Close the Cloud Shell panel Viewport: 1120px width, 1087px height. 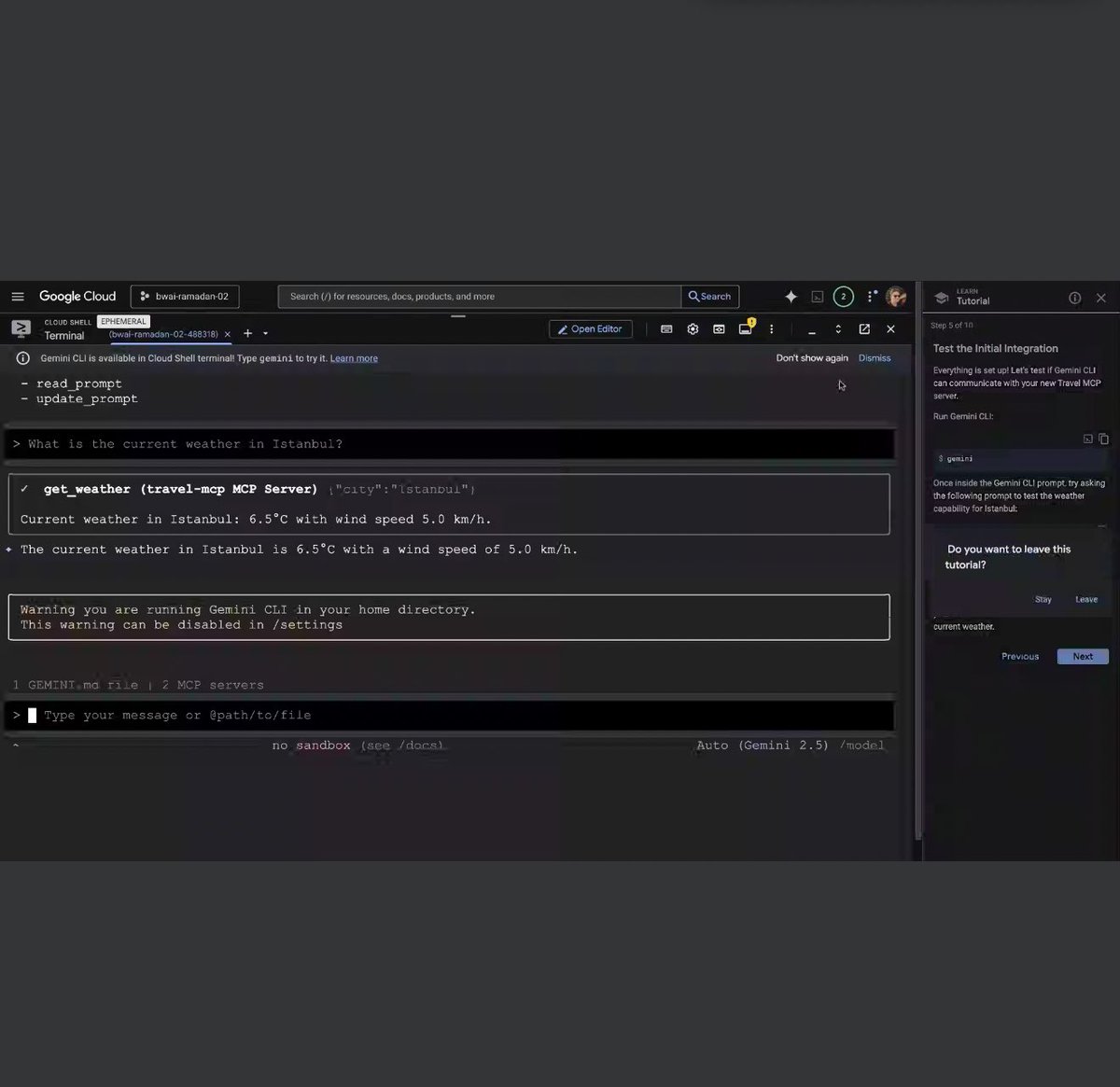tap(890, 329)
